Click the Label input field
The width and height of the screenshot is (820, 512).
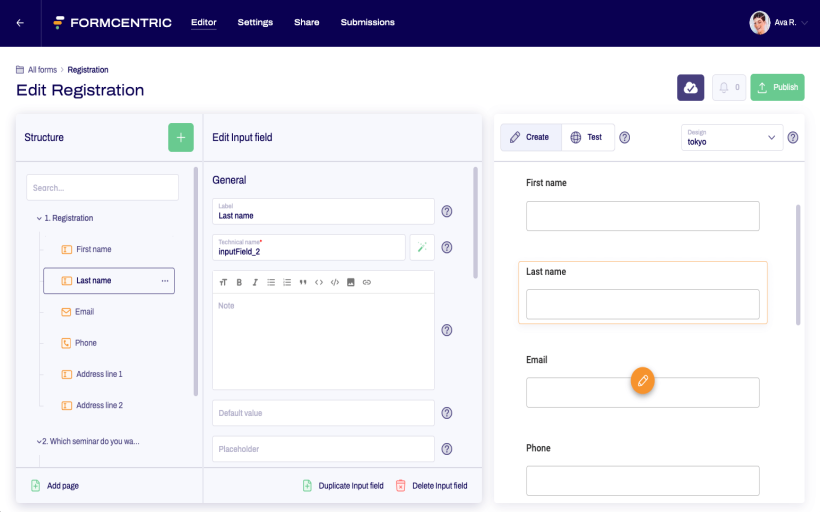(x=323, y=211)
